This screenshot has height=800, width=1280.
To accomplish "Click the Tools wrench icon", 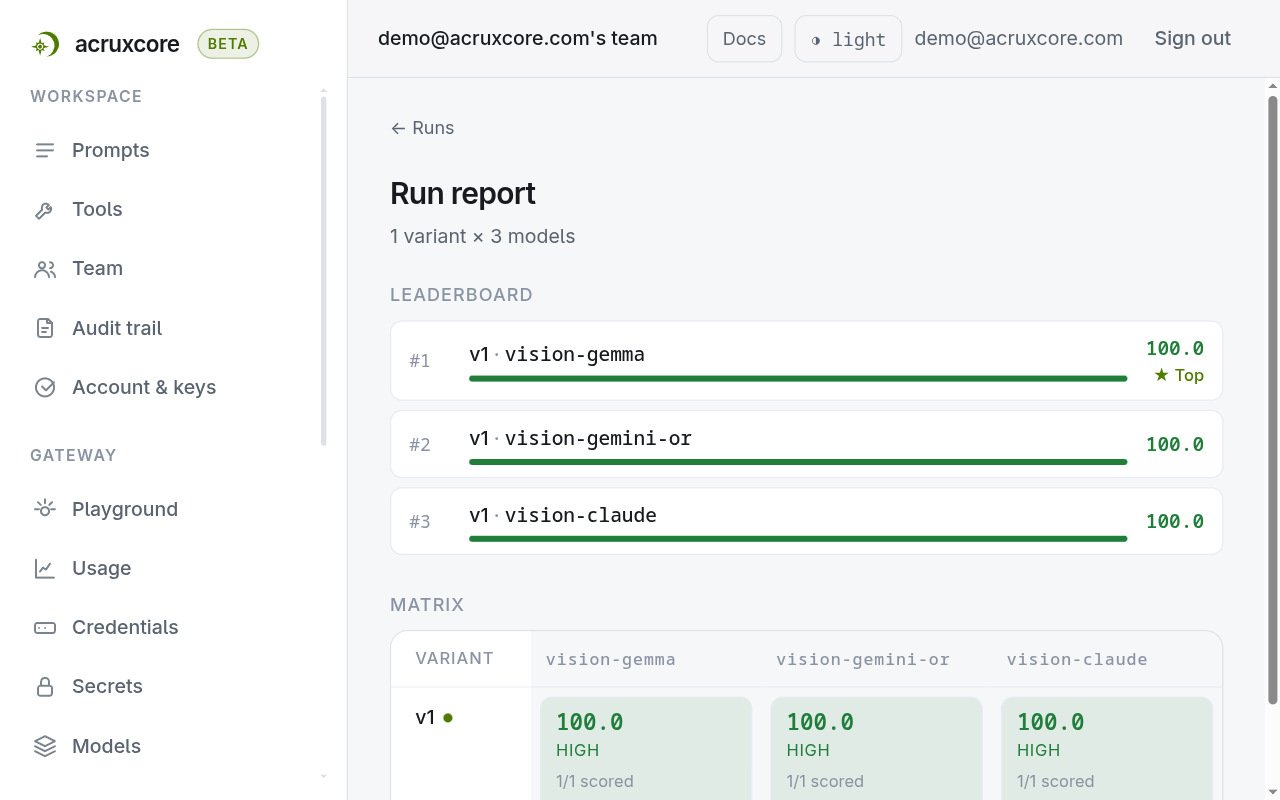I will [45, 210].
